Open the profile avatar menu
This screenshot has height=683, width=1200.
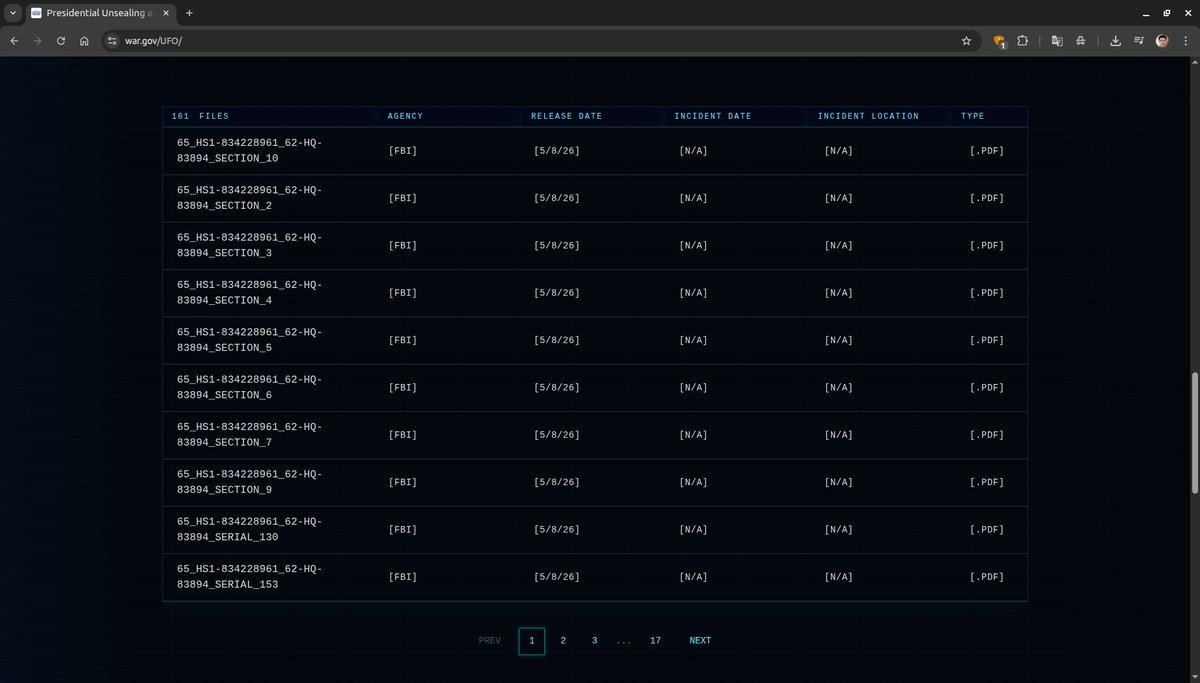click(1162, 41)
